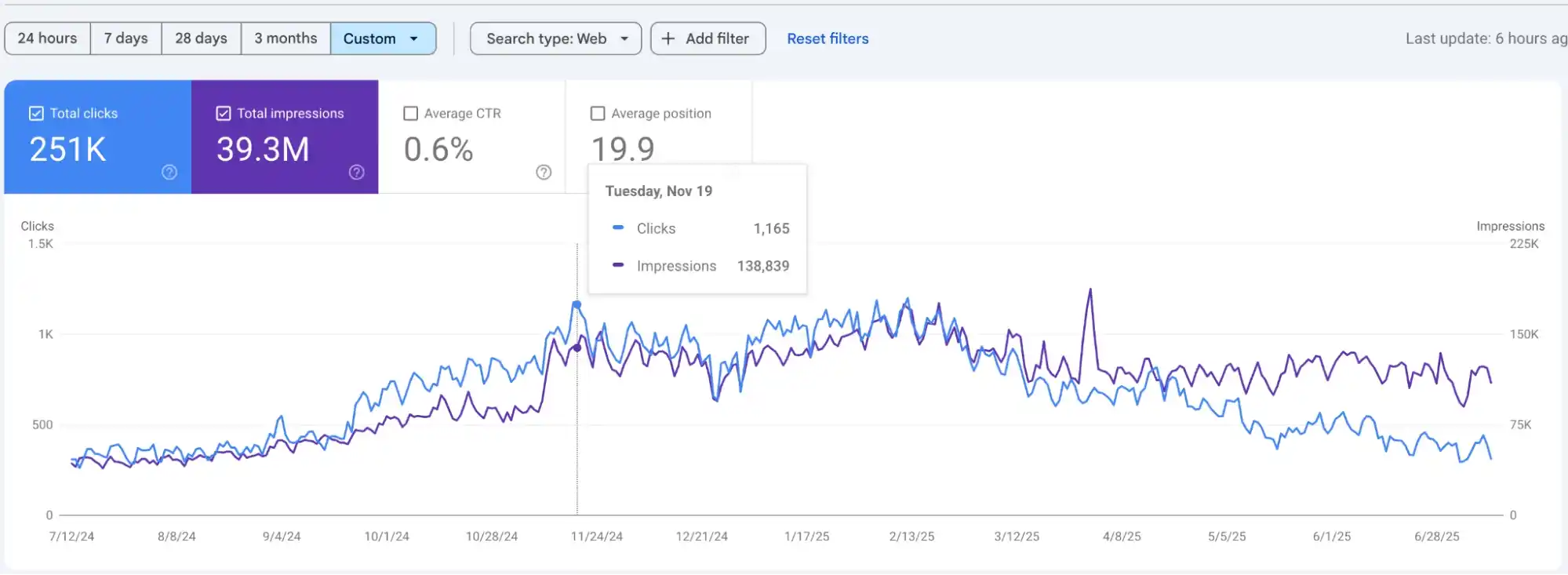Screen dimensions: 1568x575
Task: Click the Impressions data point on Nov 19
Action: 577,348
